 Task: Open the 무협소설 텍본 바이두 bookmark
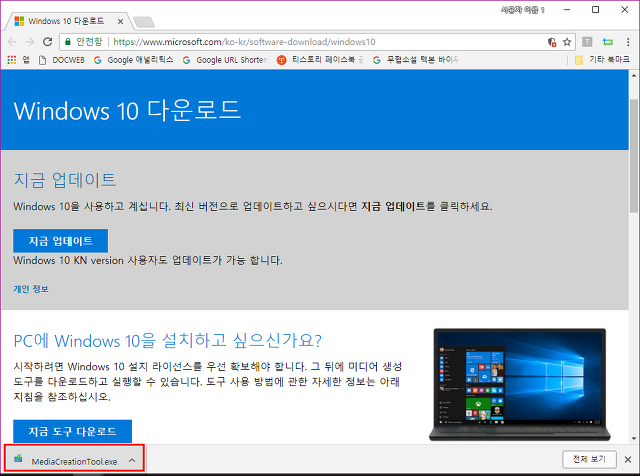coord(416,60)
